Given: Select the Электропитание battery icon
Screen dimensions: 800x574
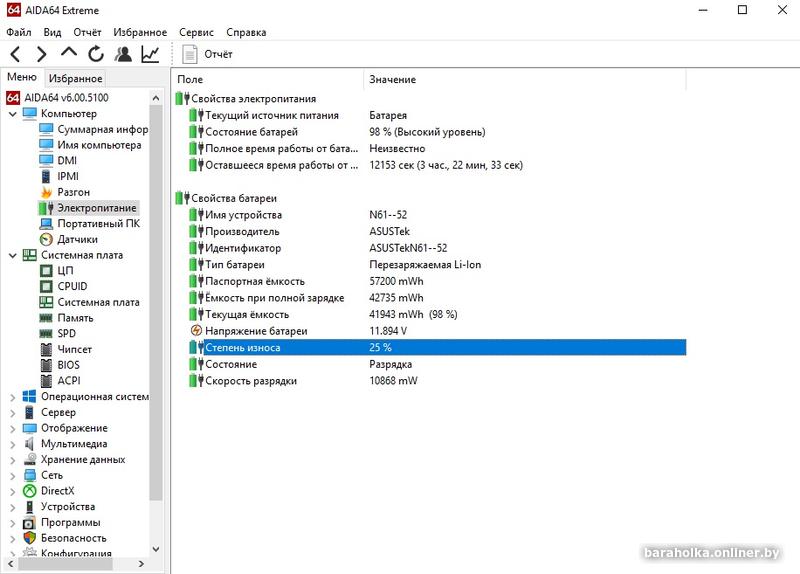Looking at the screenshot, I should tap(46, 208).
